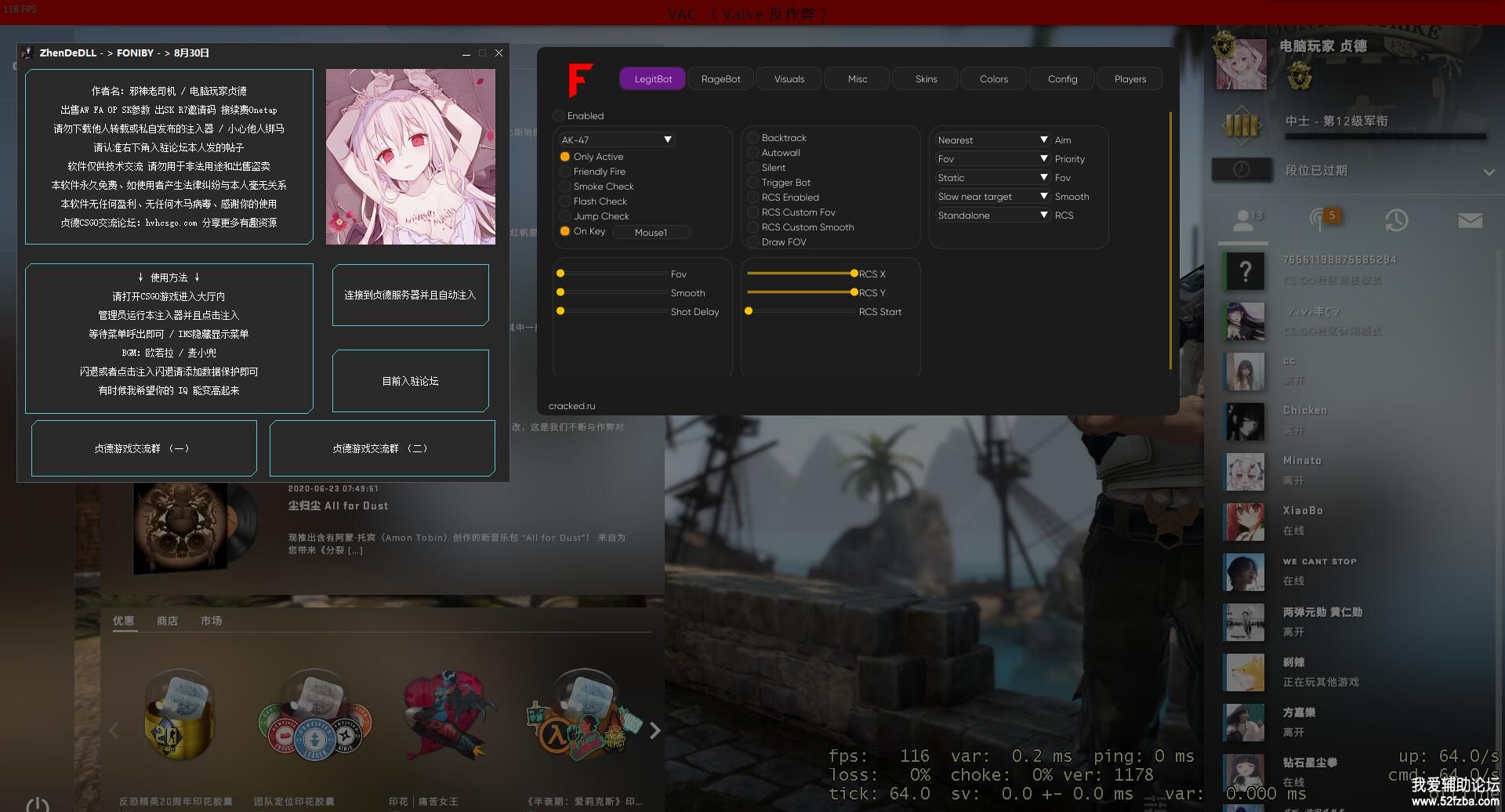Viewport: 1505px width, 812px height.
Task: Click the cheat menu vertical scrollbar
Action: pyautogui.click(x=1170, y=241)
